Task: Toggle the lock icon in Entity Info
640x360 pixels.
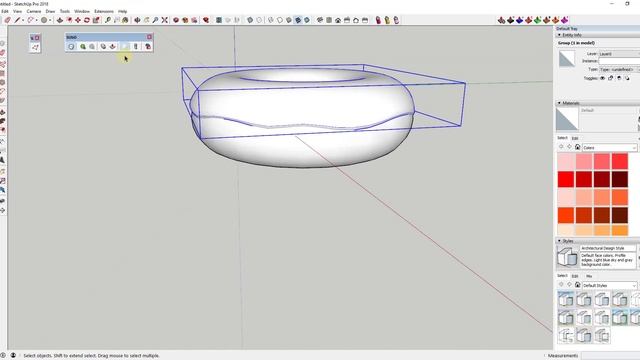Action: [x=611, y=78]
